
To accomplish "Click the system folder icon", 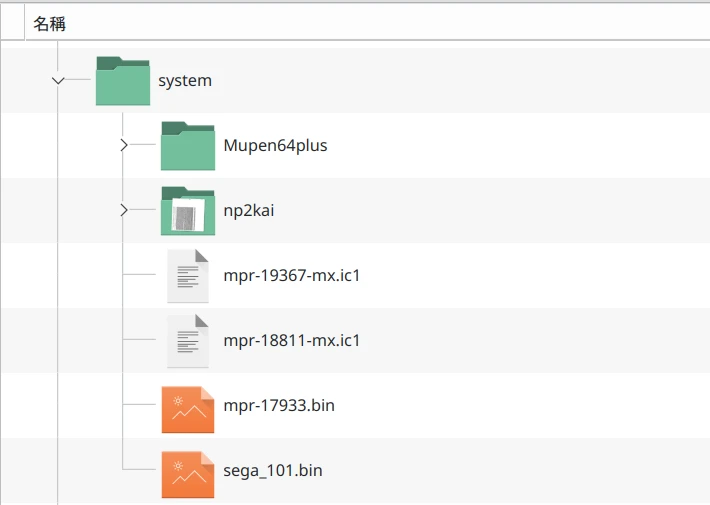I will click(x=123, y=81).
